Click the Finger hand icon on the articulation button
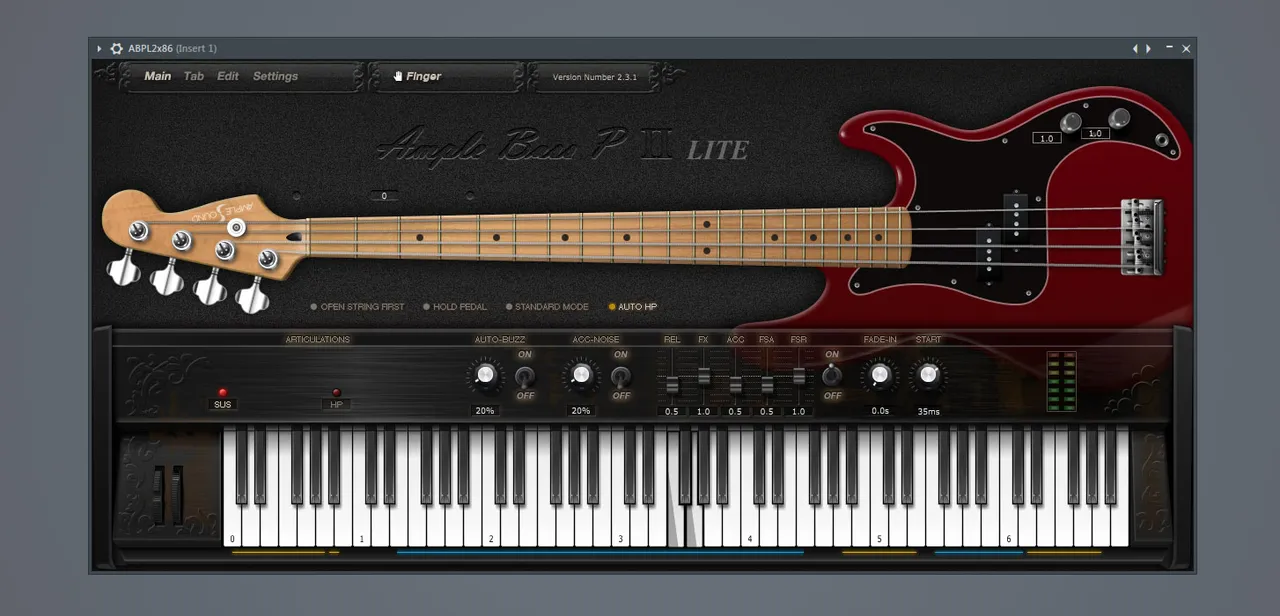The height and width of the screenshot is (616, 1280). click(398, 75)
